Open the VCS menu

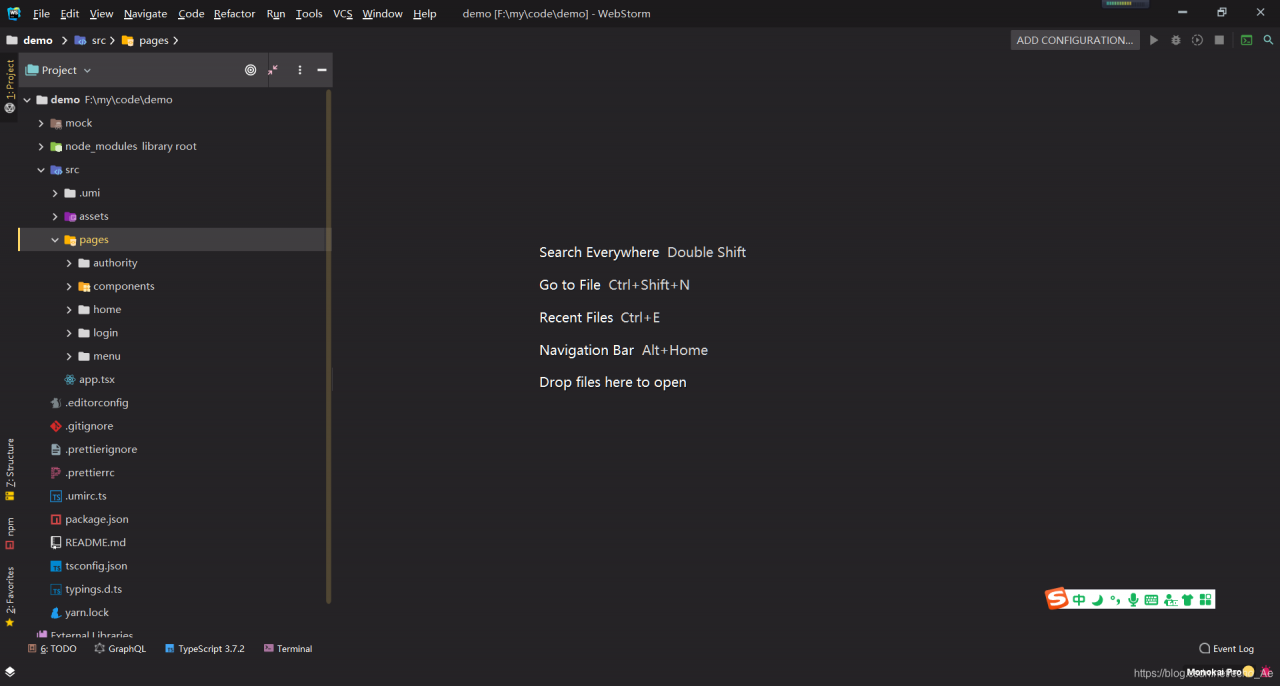click(x=343, y=14)
